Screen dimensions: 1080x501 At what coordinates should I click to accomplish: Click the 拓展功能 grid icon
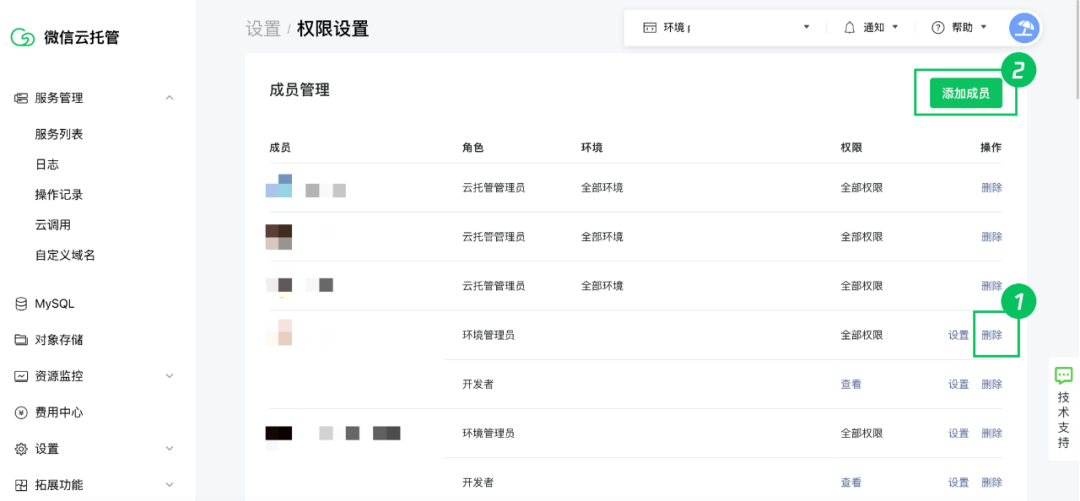coord(21,485)
